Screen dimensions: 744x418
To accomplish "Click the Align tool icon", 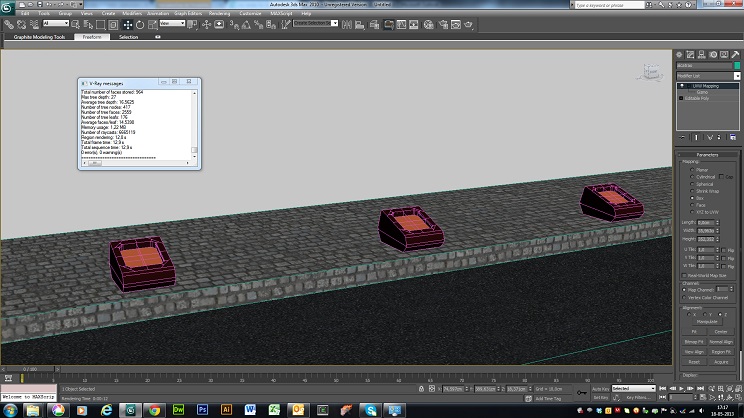I will (360, 24).
